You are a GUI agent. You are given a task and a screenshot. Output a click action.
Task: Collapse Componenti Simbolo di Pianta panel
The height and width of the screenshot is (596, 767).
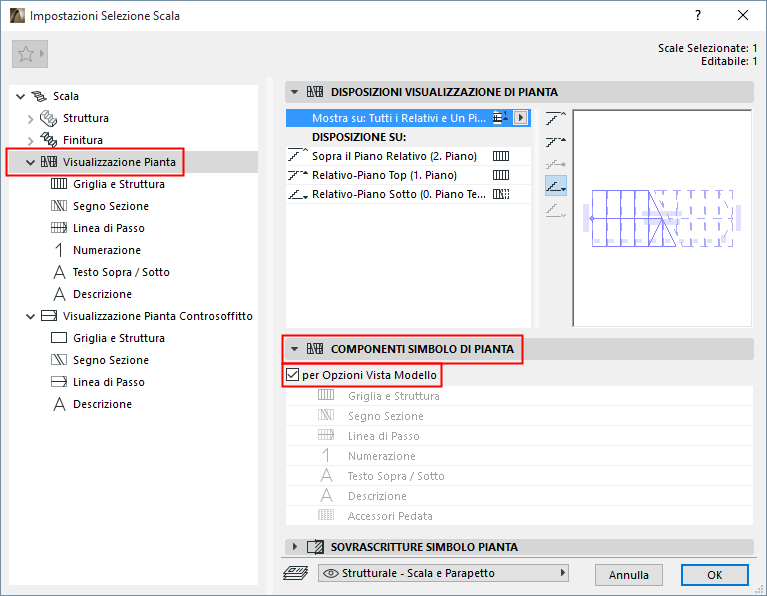pyautogui.click(x=294, y=349)
